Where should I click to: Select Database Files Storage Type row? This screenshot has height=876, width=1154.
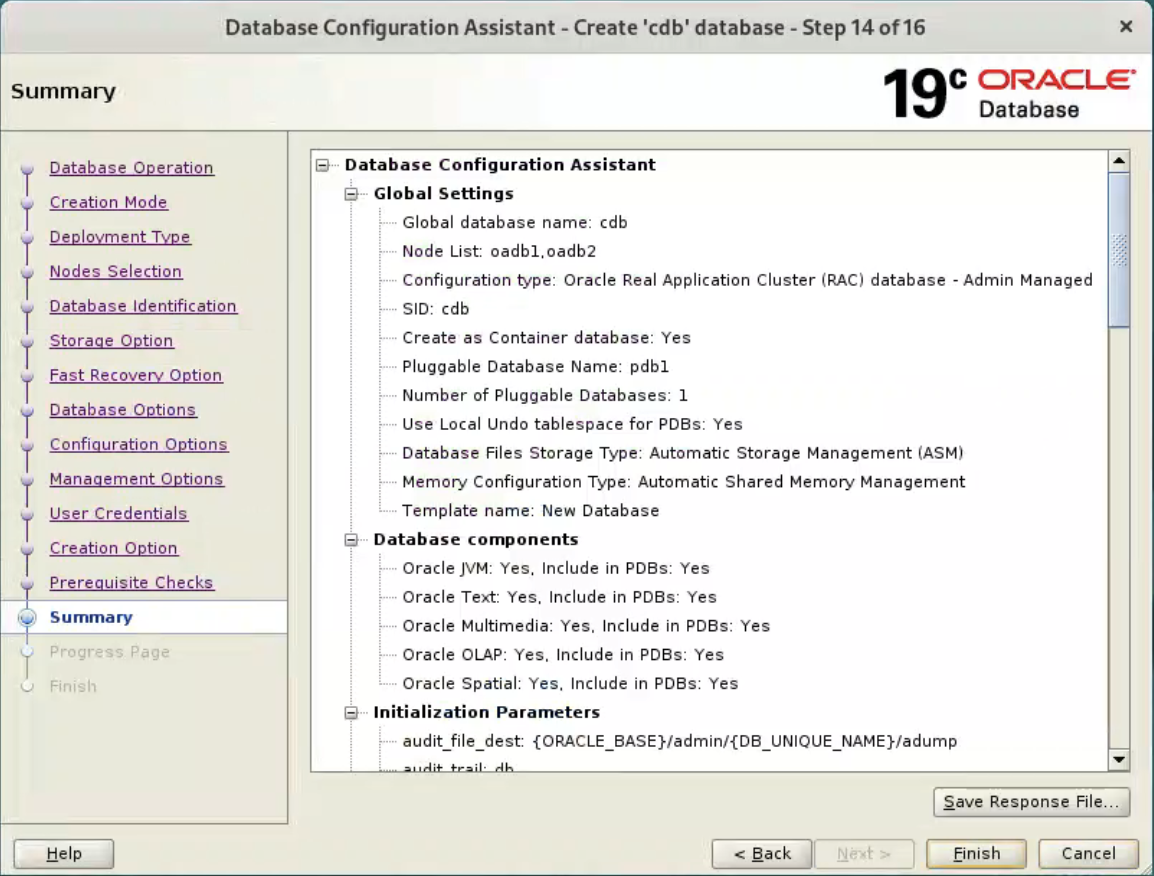point(682,453)
